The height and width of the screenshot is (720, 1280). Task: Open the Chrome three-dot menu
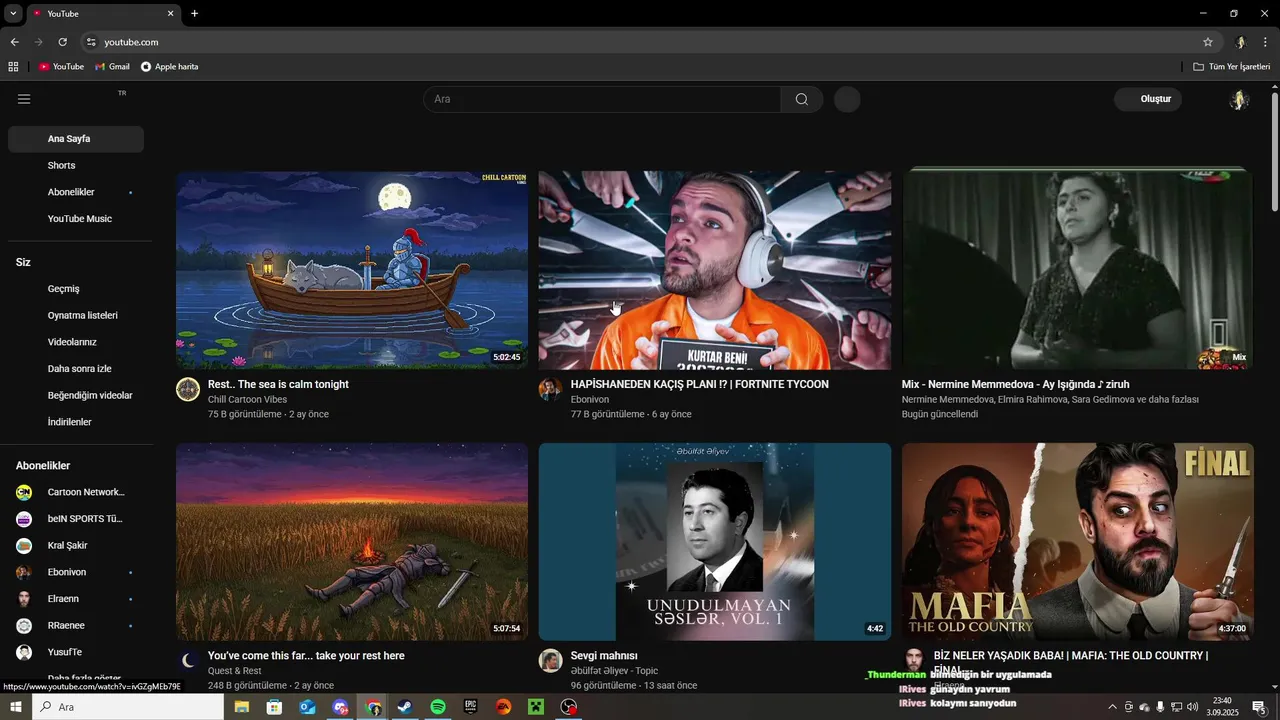point(1265,42)
